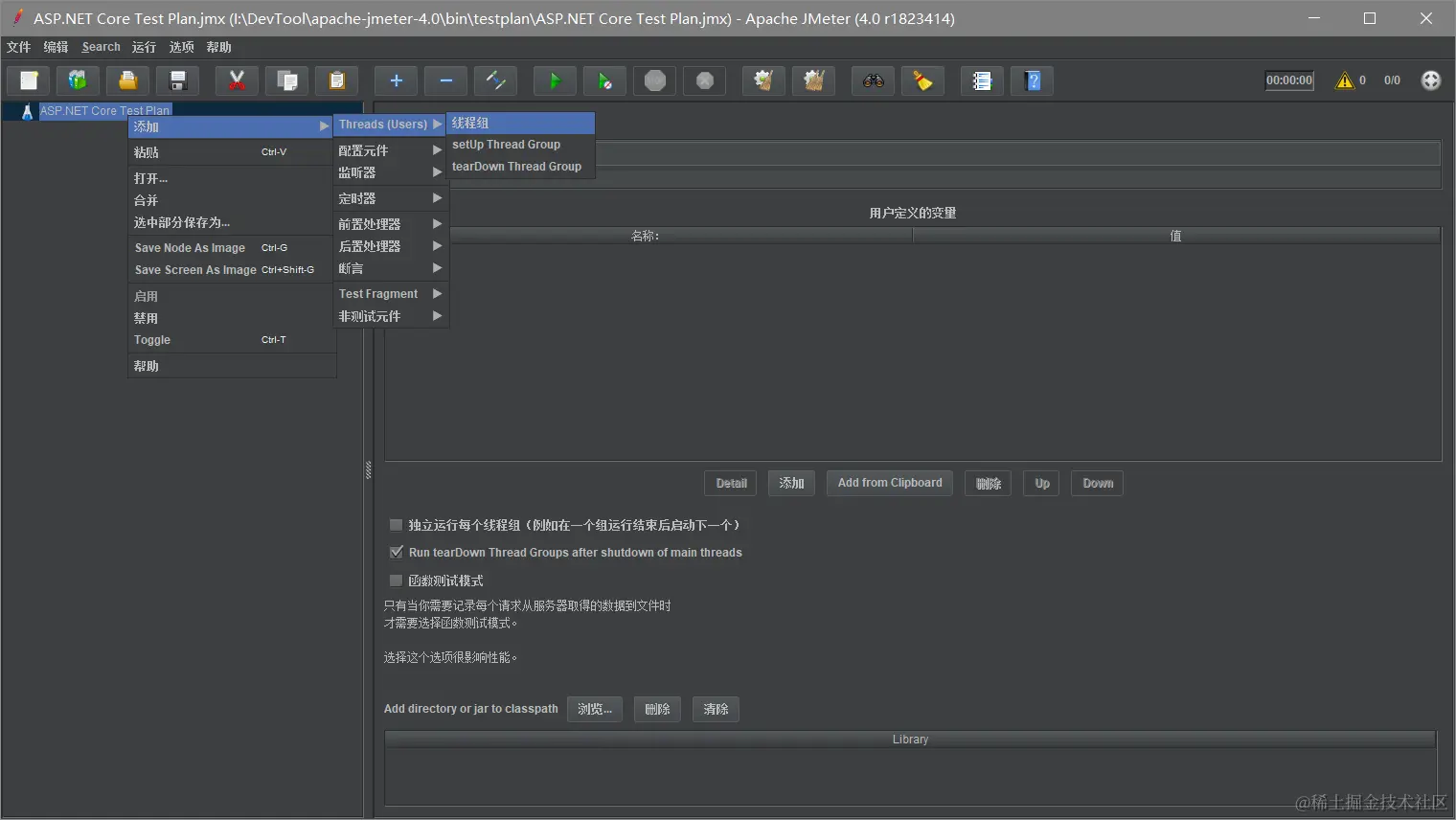Collapse all nodes with the minus icon
Viewport: 1456px width, 820px height.
coord(445,81)
